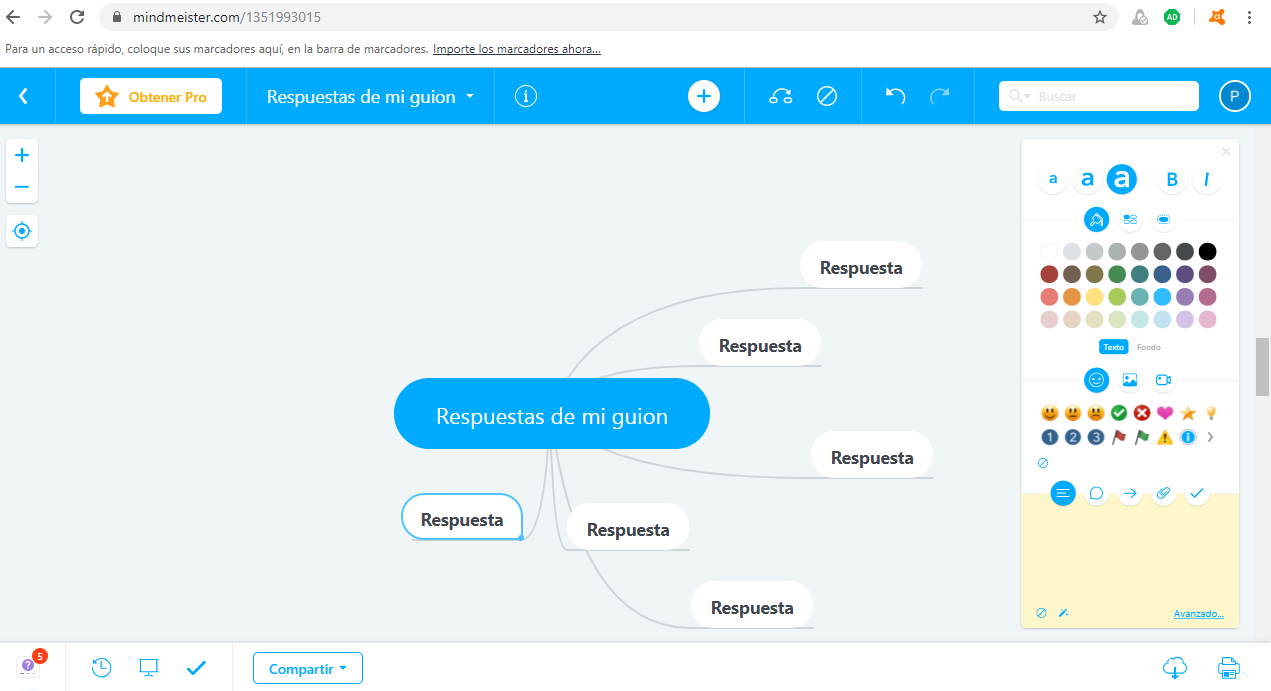Open Avanzado link in notes panel
The image size is (1271, 691).
1198,614
